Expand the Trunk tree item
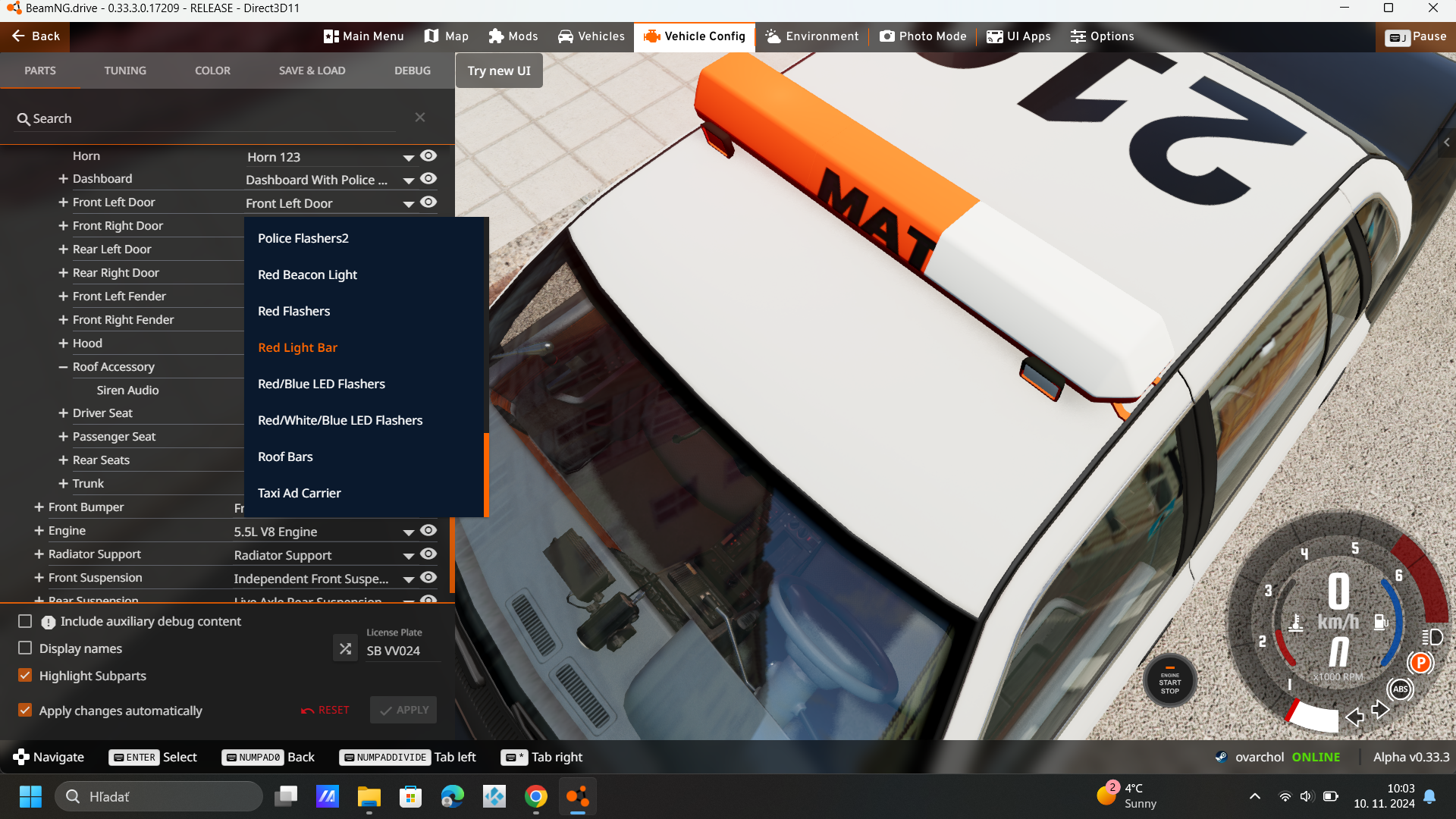This screenshot has width=1456, height=819. [x=63, y=484]
